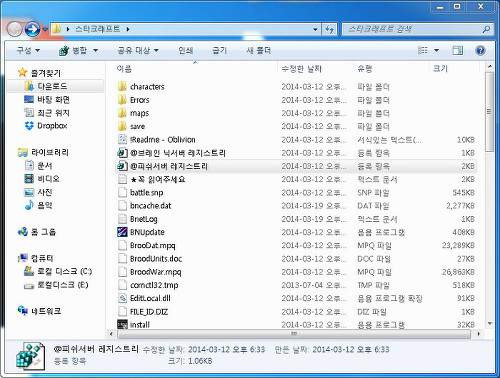
Task: Open address bar history dropdown arrow
Action: pos(315,30)
